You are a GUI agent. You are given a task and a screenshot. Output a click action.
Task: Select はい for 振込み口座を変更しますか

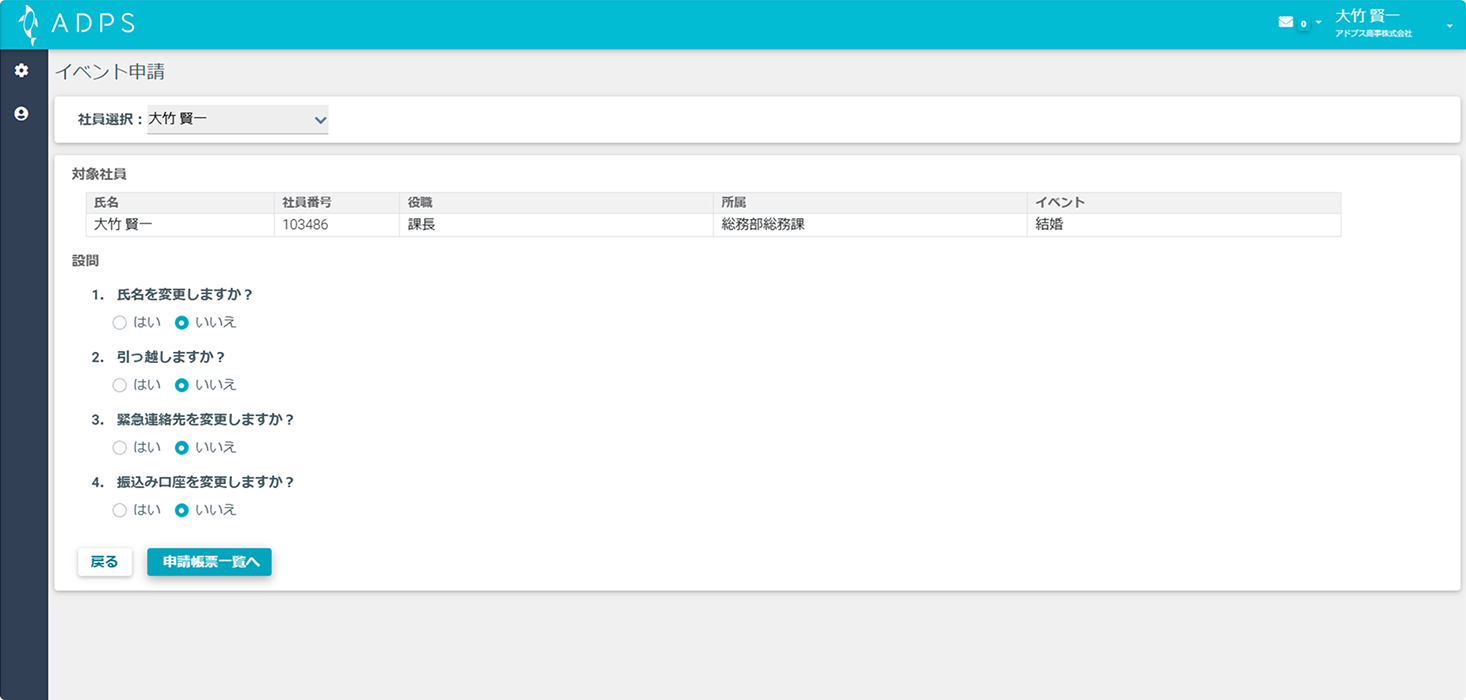pyautogui.click(x=120, y=510)
